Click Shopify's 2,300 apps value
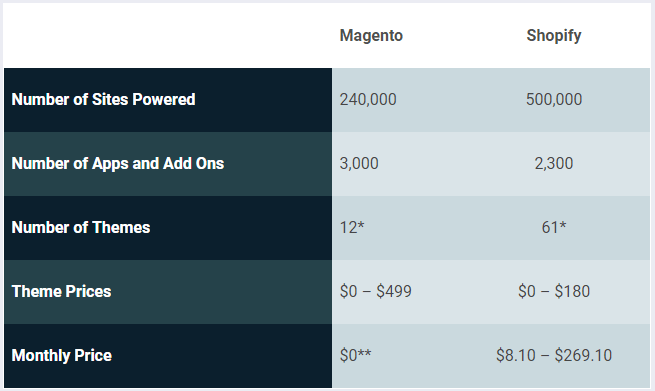 [554, 163]
